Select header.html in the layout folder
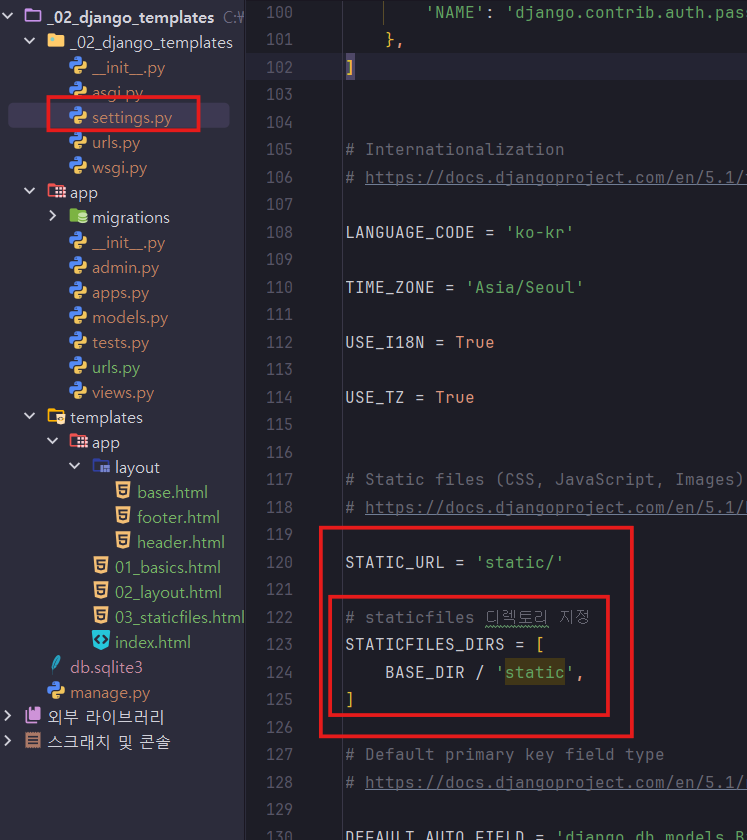Screen dimensions: 747x840 click(181, 542)
